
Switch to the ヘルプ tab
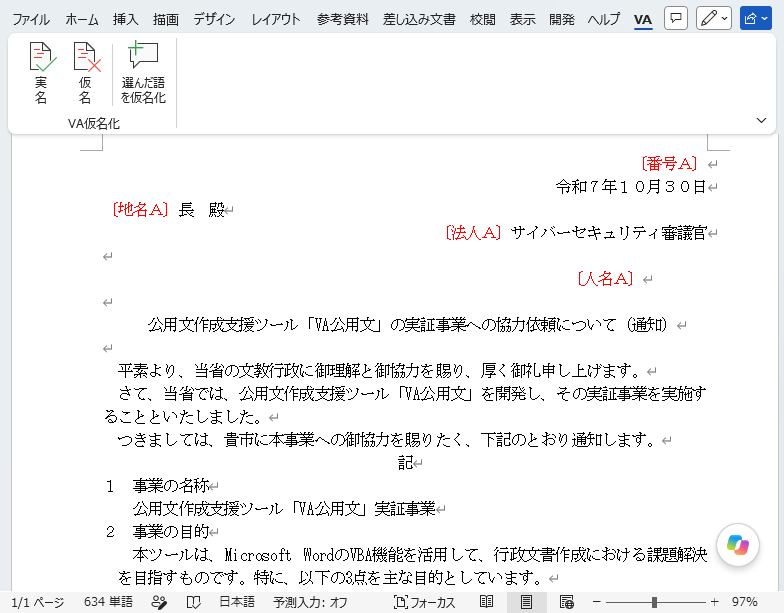pyautogui.click(x=604, y=20)
